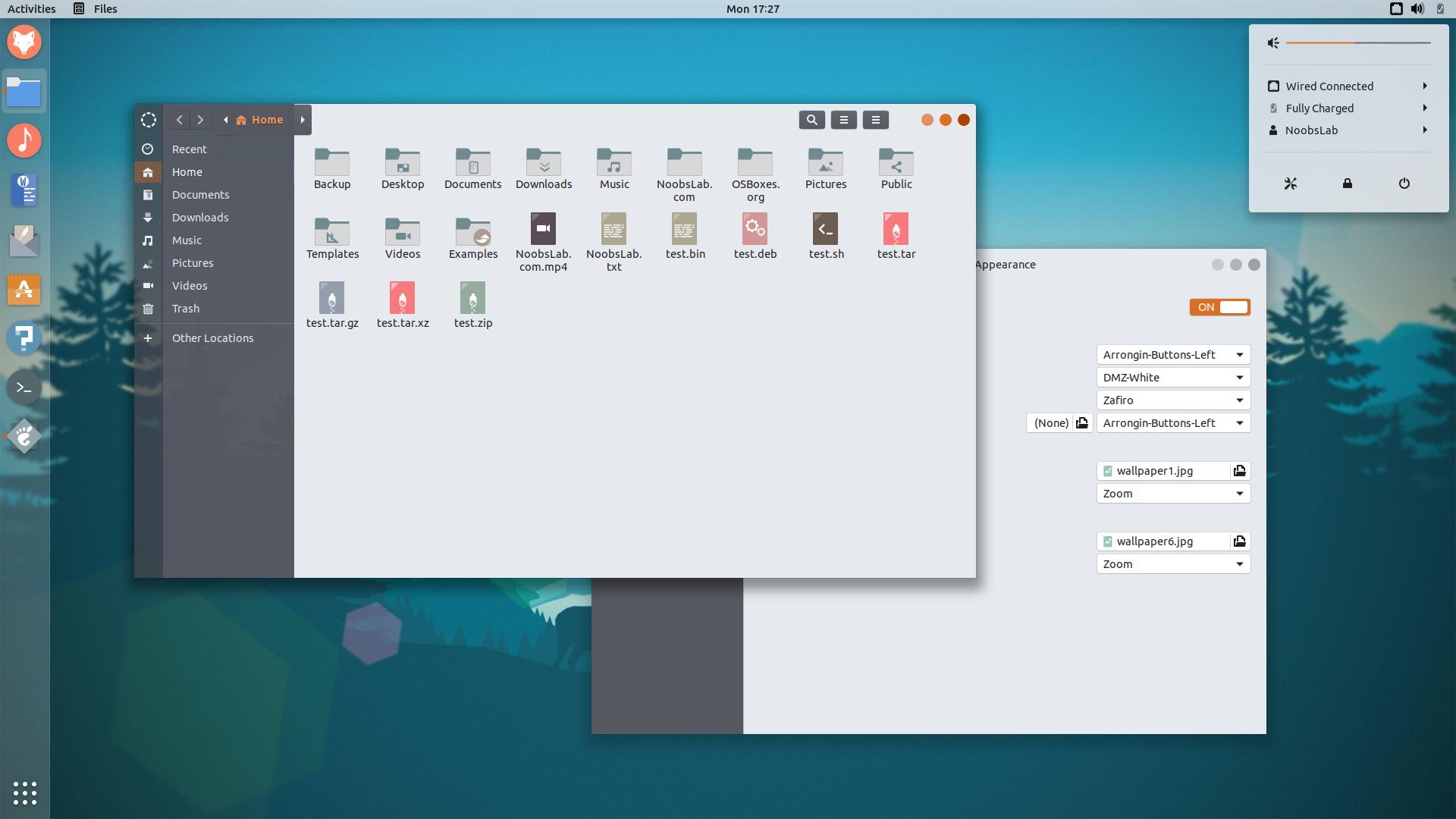Open Zoom dropdown below wallpaper1.jpg
Viewport: 1456px width, 819px height.
(x=1173, y=494)
